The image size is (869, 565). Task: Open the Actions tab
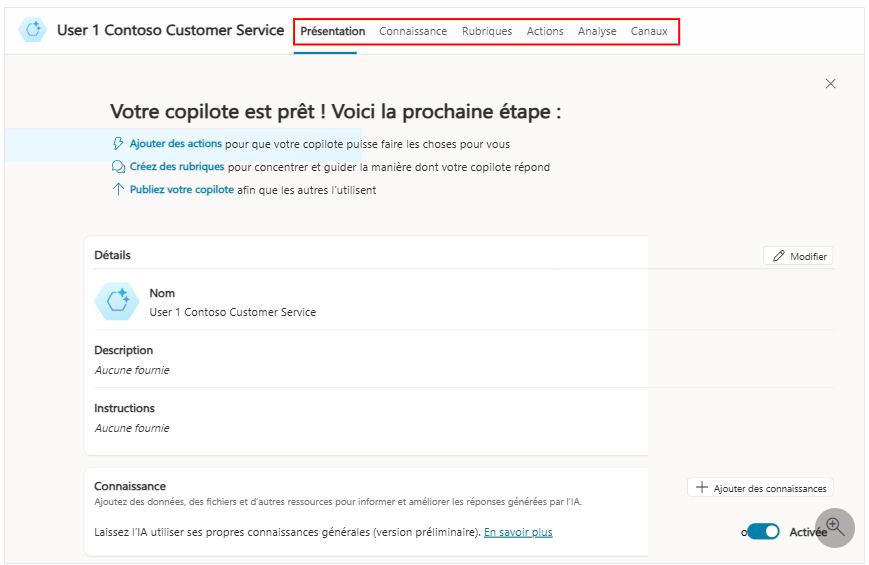[x=545, y=31]
